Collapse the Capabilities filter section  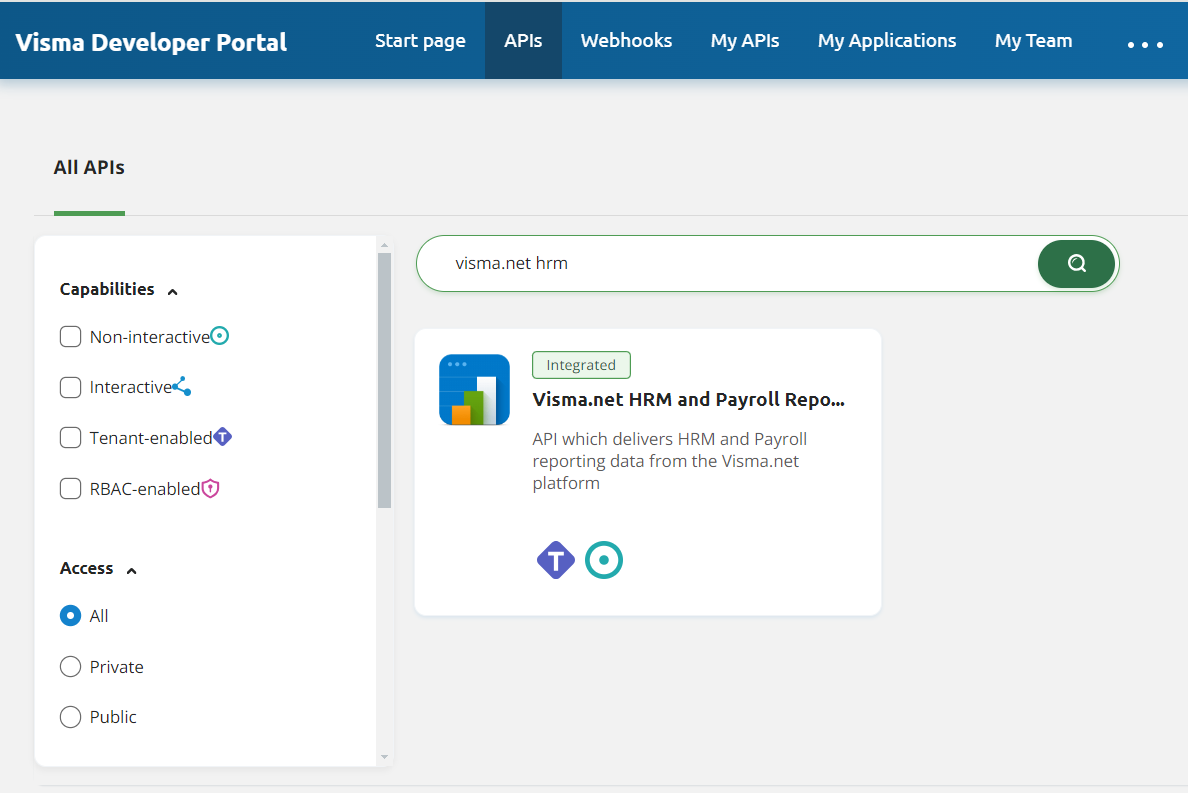pos(172,289)
